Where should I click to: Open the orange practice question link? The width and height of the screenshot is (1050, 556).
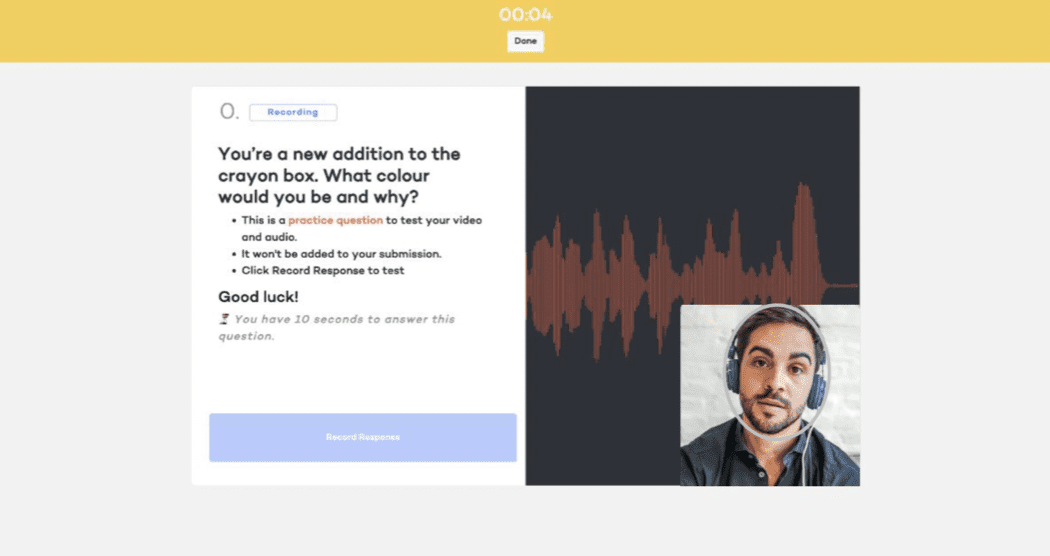tap(335, 220)
